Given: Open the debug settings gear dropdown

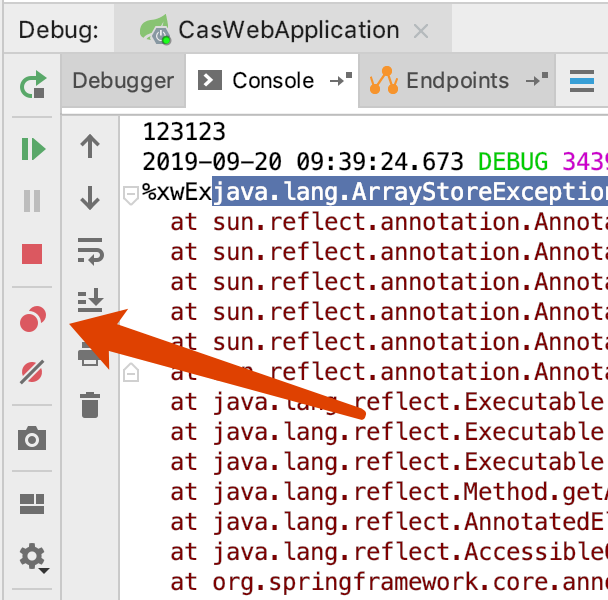Looking at the screenshot, I should (x=34, y=557).
